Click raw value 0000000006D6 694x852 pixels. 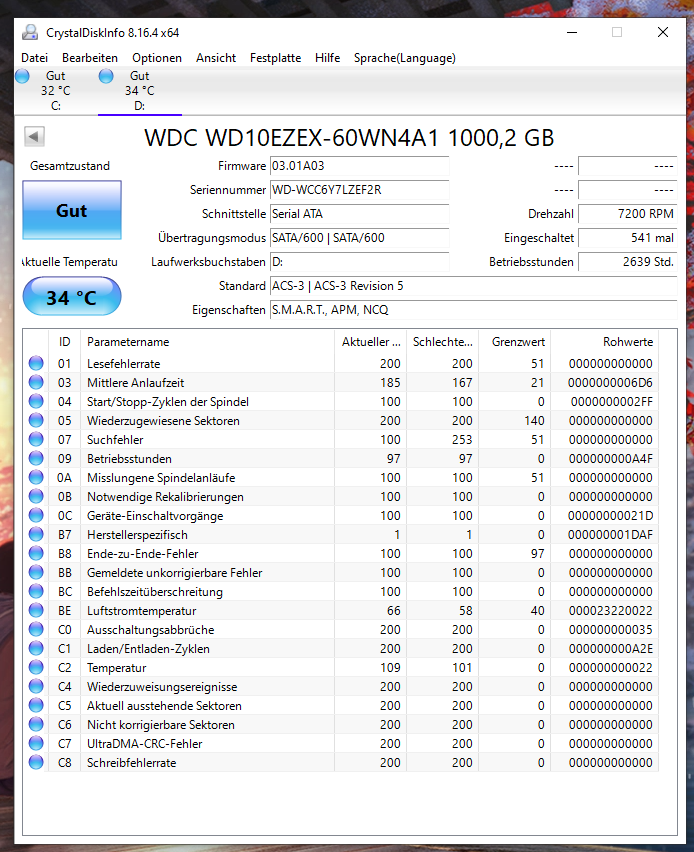click(610, 383)
